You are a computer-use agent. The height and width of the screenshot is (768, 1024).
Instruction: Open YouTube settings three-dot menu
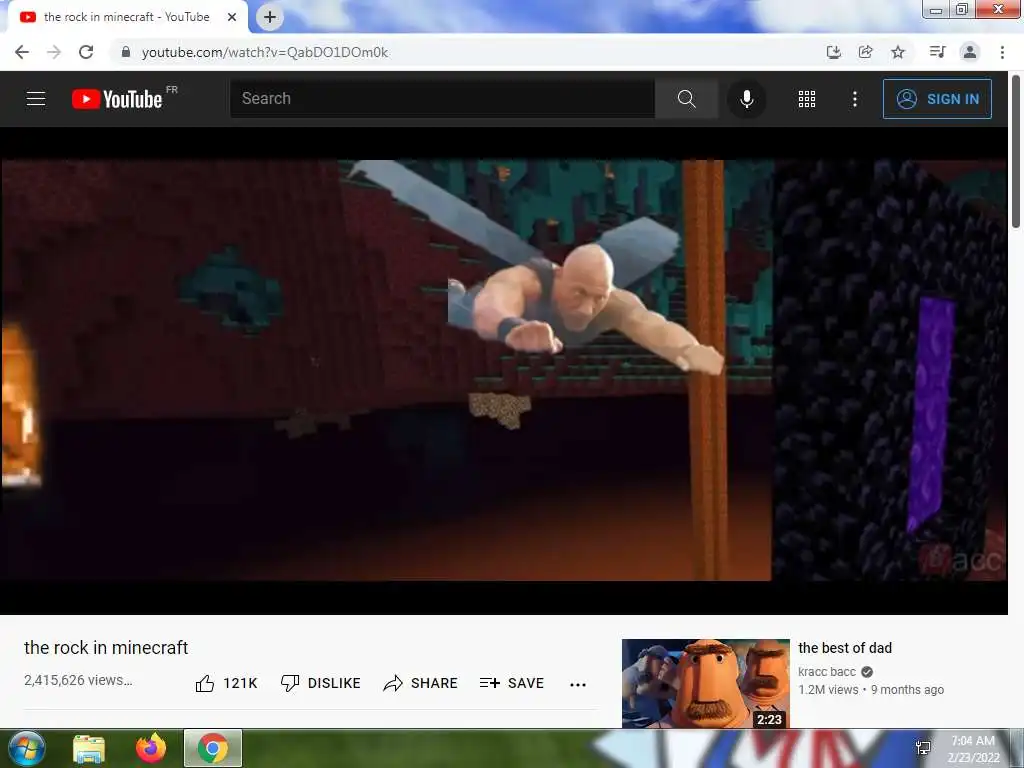click(854, 99)
